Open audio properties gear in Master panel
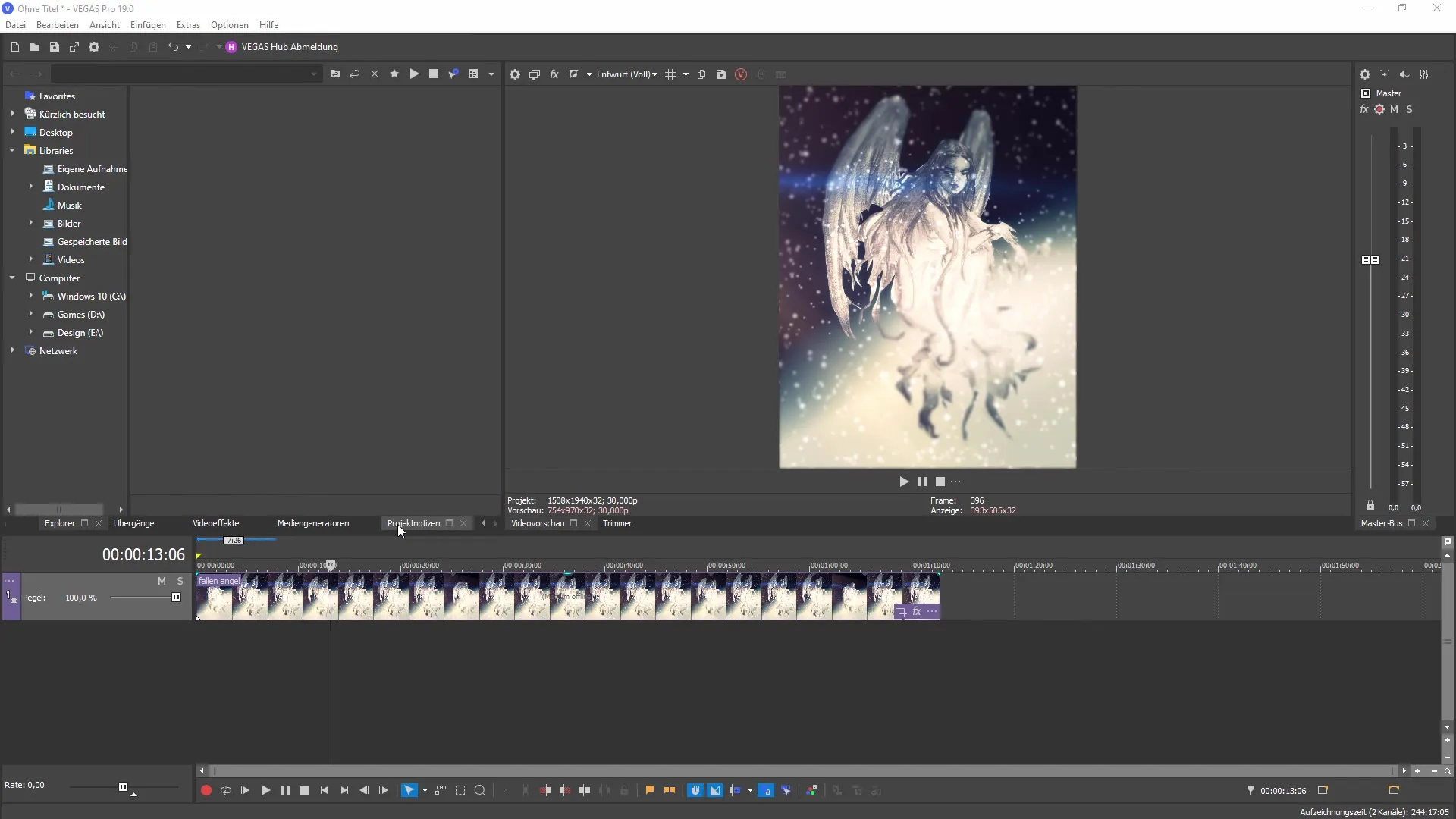The image size is (1456, 819). tap(1365, 74)
